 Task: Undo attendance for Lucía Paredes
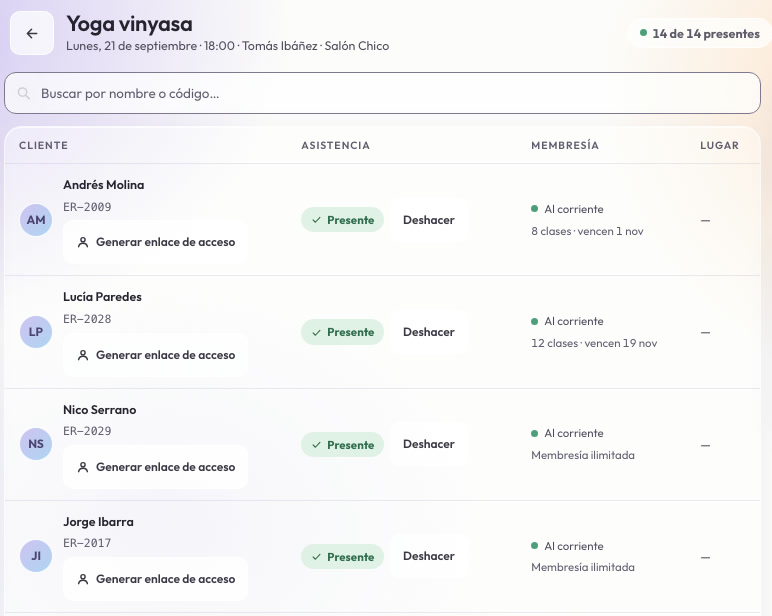[429, 332]
